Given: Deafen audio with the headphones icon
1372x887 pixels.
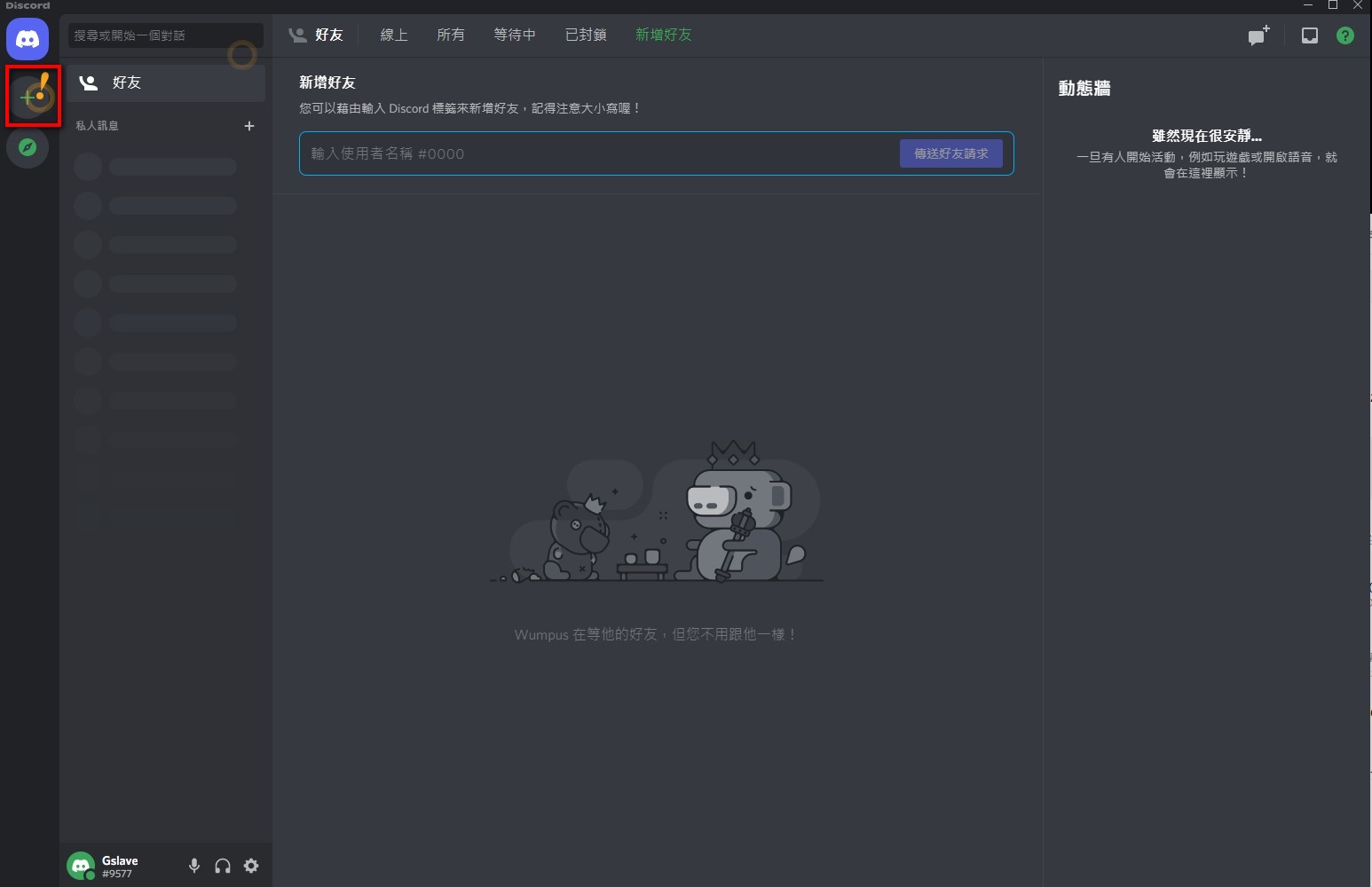Looking at the screenshot, I should 223,866.
